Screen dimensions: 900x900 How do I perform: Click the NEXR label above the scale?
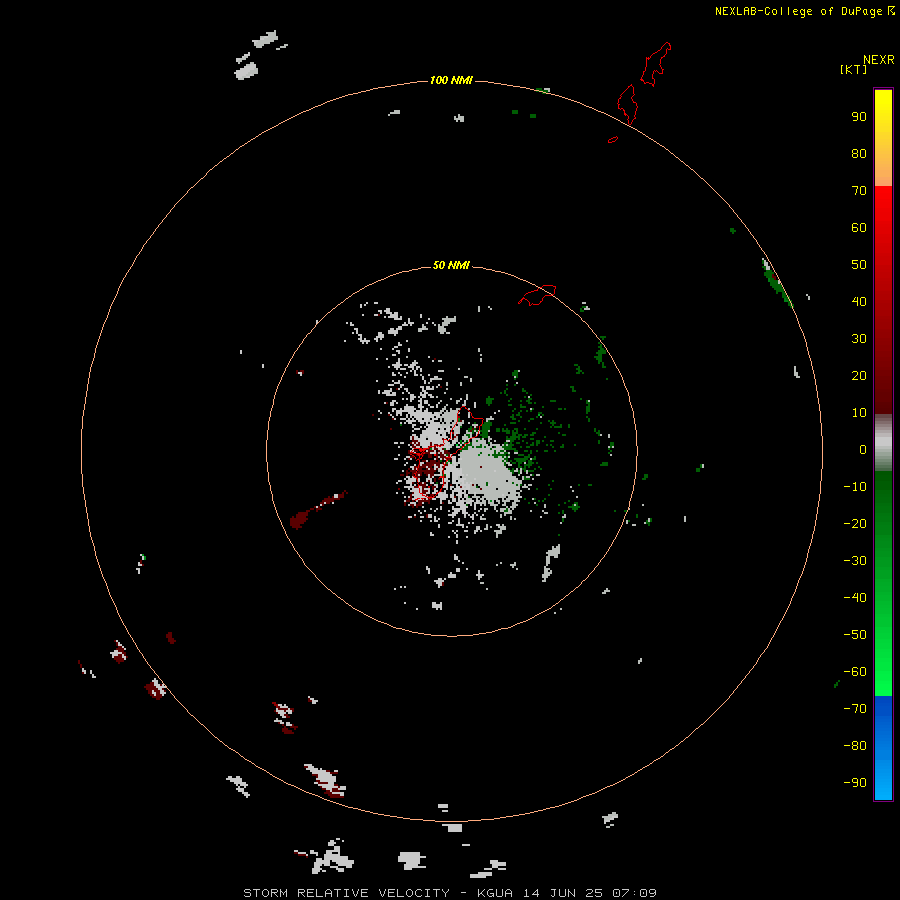click(x=879, y=59)
